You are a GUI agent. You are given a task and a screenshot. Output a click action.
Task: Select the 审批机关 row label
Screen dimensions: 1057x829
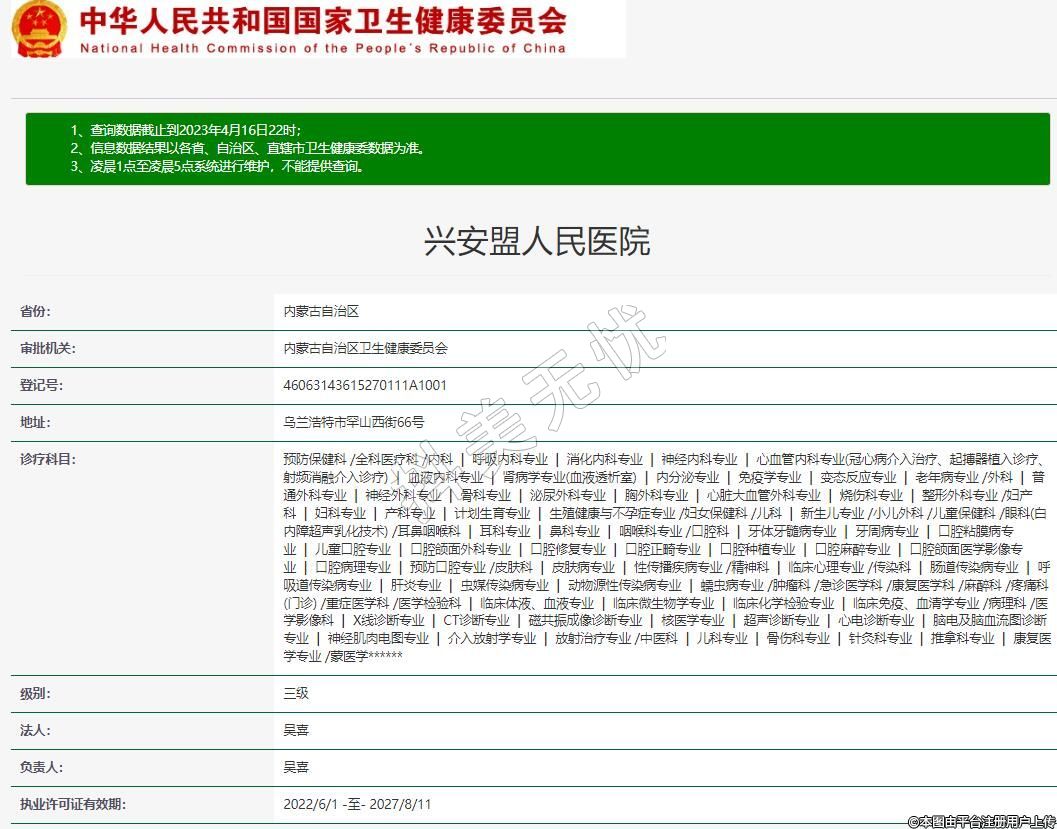click(x=48, y=349)
